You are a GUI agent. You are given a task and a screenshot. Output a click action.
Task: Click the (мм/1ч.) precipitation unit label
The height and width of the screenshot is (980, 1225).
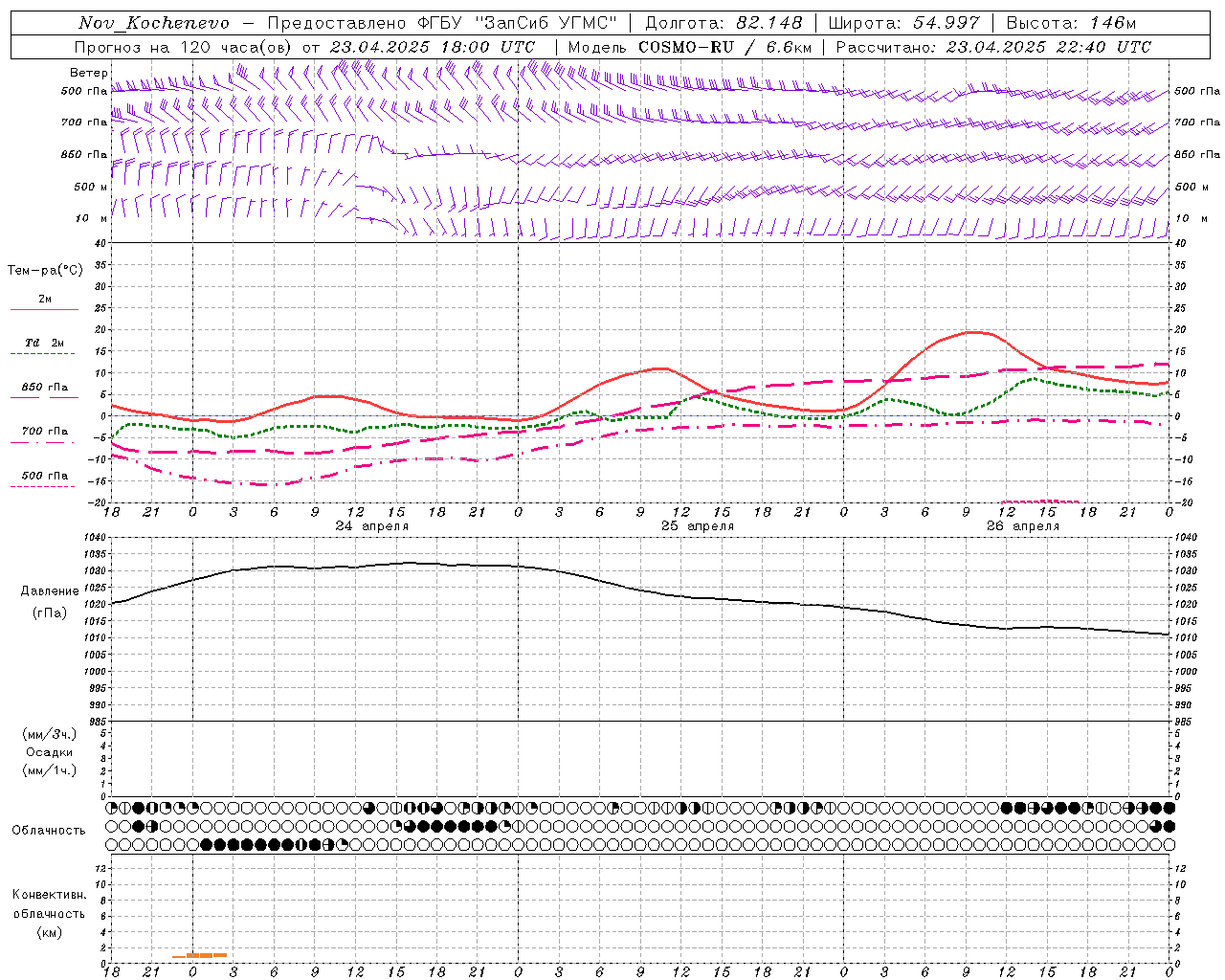pos(50,770)
